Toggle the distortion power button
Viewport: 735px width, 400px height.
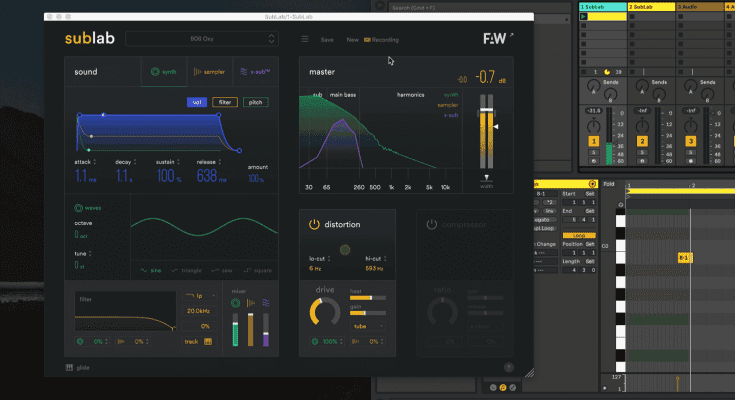[x=312, y=224]
